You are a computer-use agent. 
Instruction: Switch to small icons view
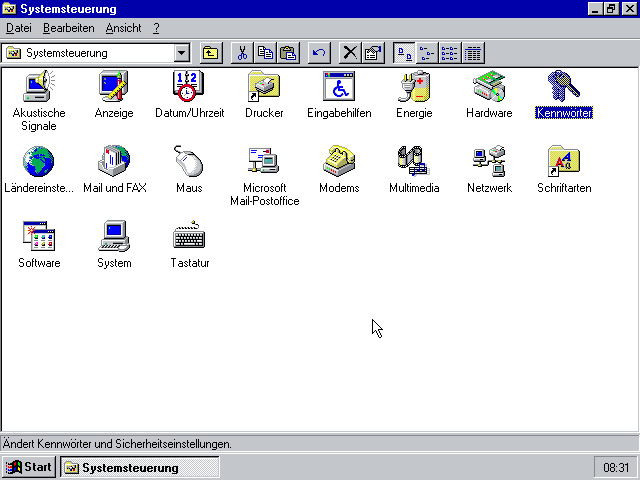click(x=427, y=53)
